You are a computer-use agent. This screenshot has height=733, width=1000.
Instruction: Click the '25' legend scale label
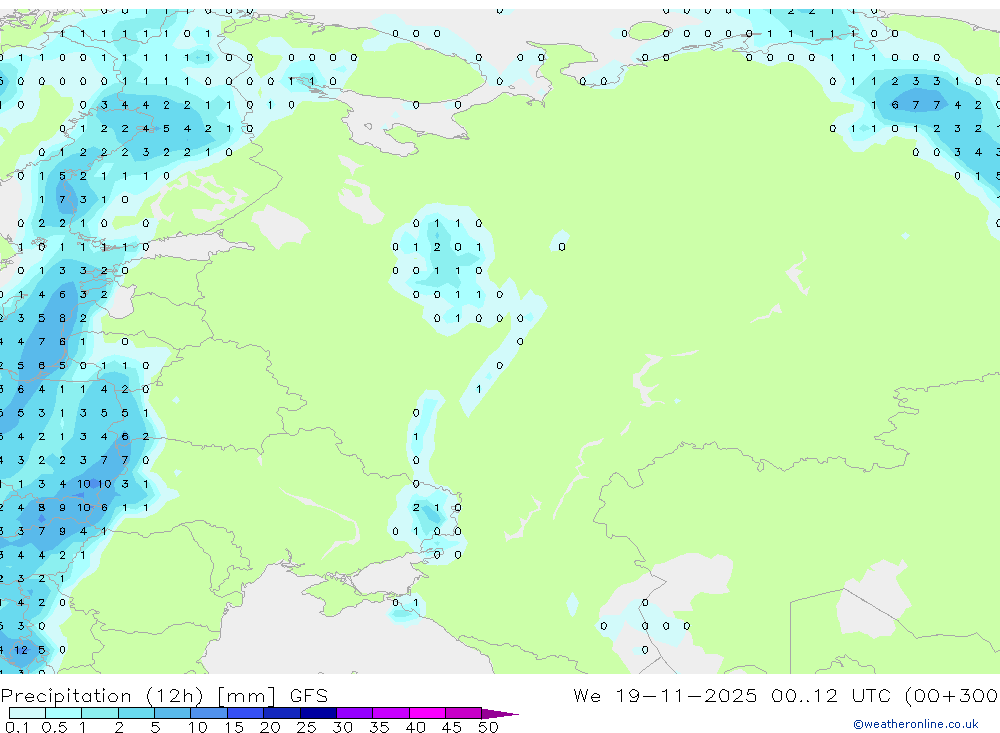pos(306,727)
